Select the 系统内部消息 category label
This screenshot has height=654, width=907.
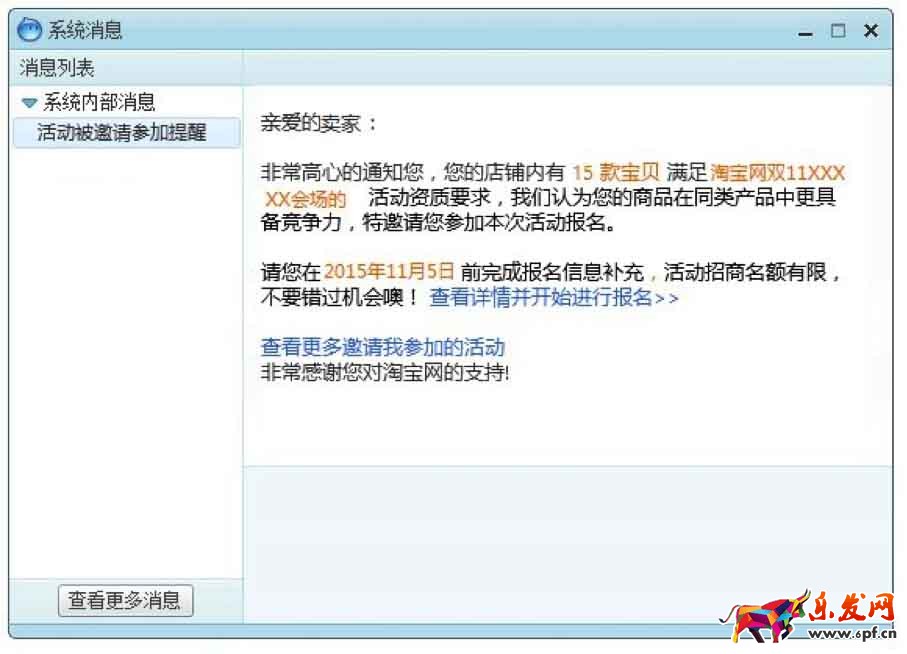(99, 102)
